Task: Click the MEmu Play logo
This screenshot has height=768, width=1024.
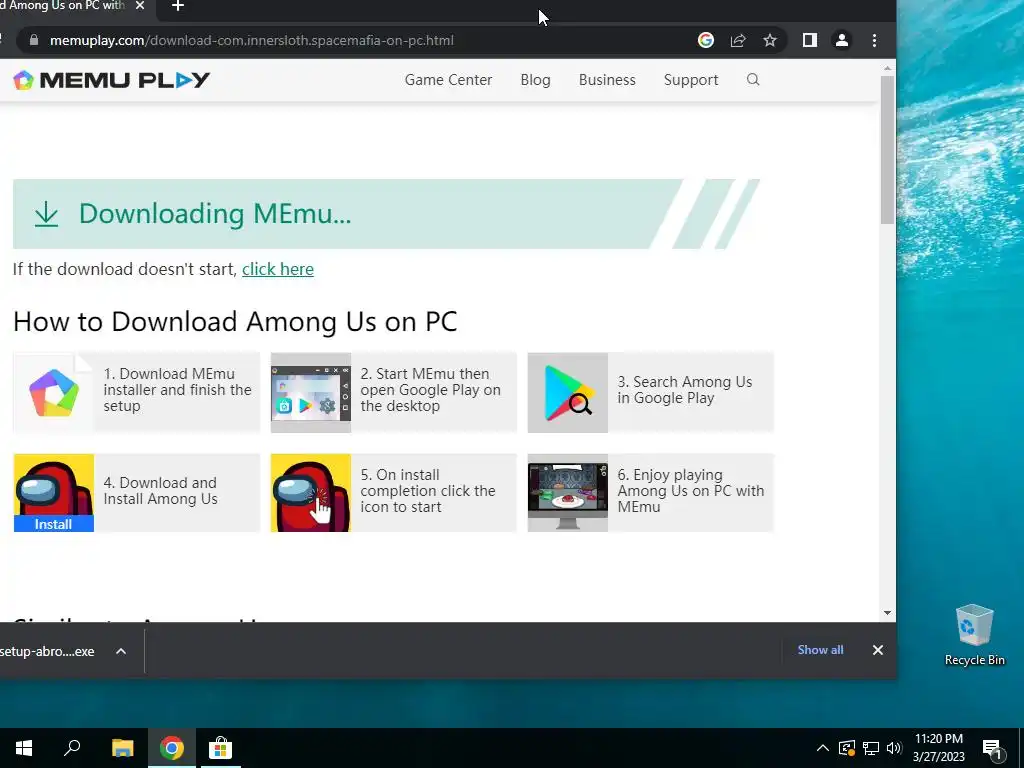Action: [112, 80]
